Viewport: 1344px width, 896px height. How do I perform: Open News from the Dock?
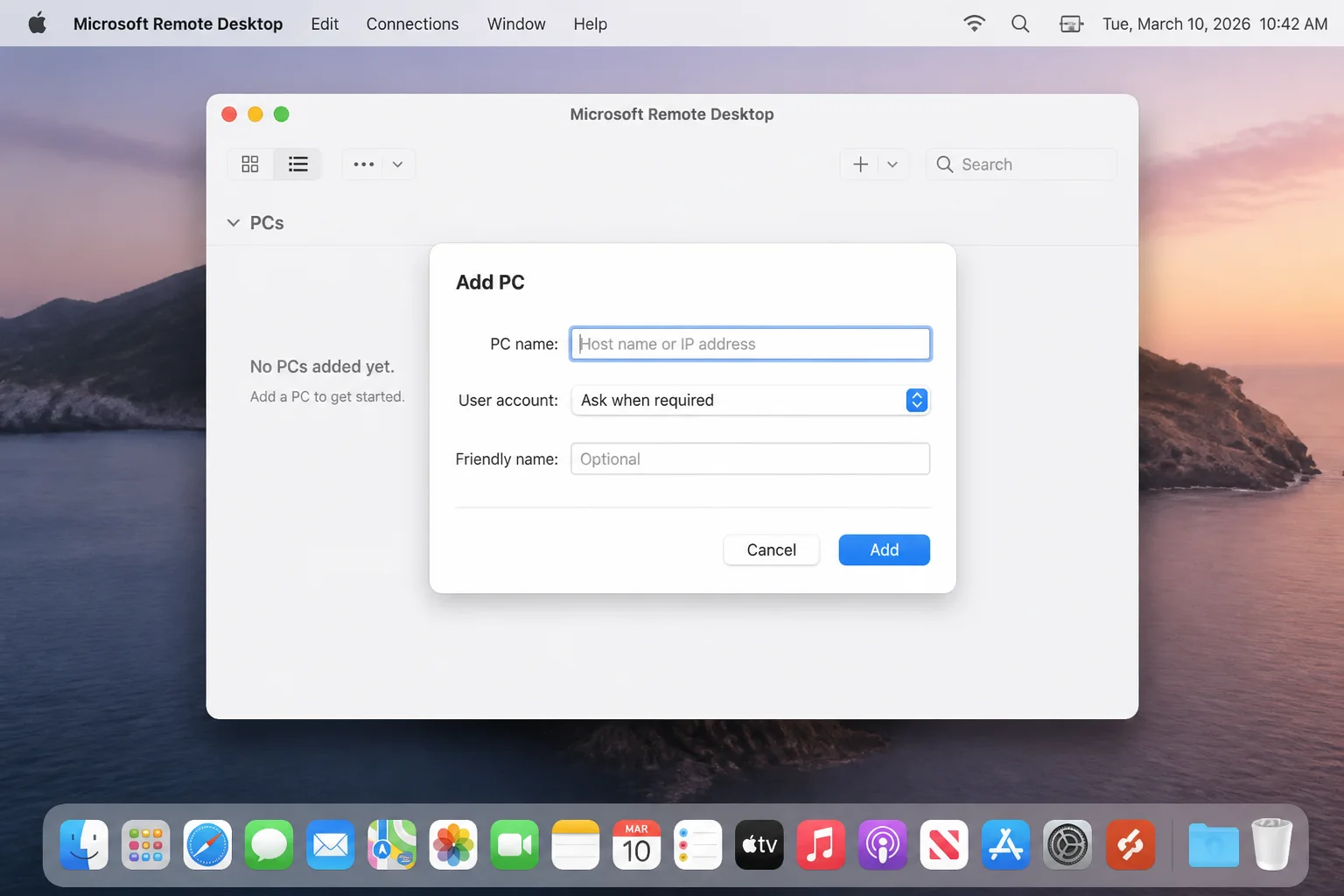click(x=944, y=844)
